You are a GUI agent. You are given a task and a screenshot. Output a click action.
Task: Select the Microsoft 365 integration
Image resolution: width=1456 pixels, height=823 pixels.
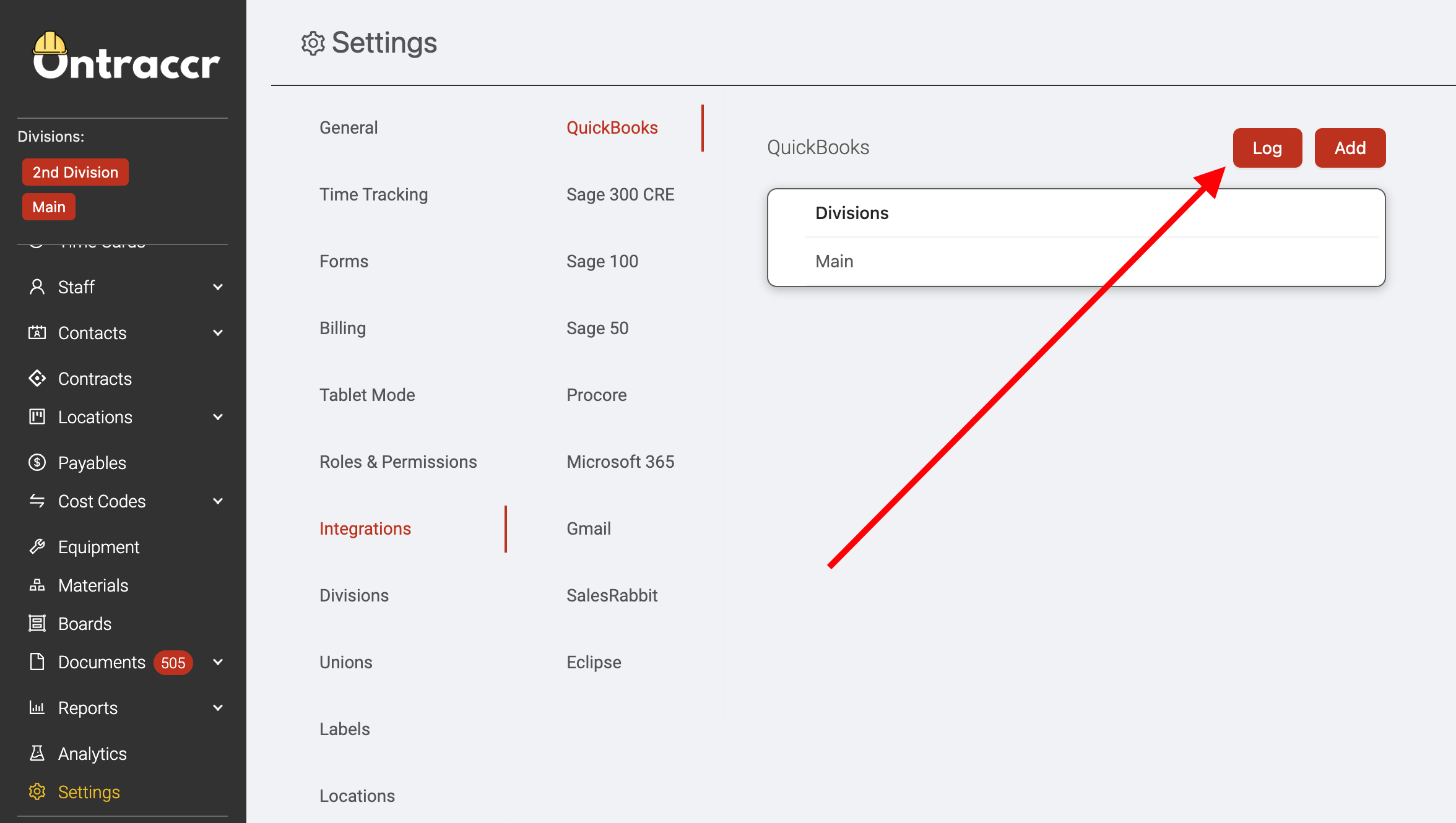(620, 462)
